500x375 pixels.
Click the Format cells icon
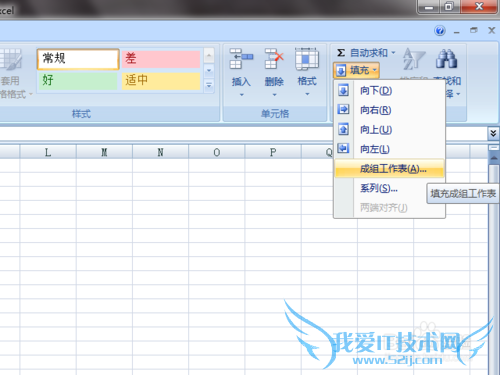[307, 59]
